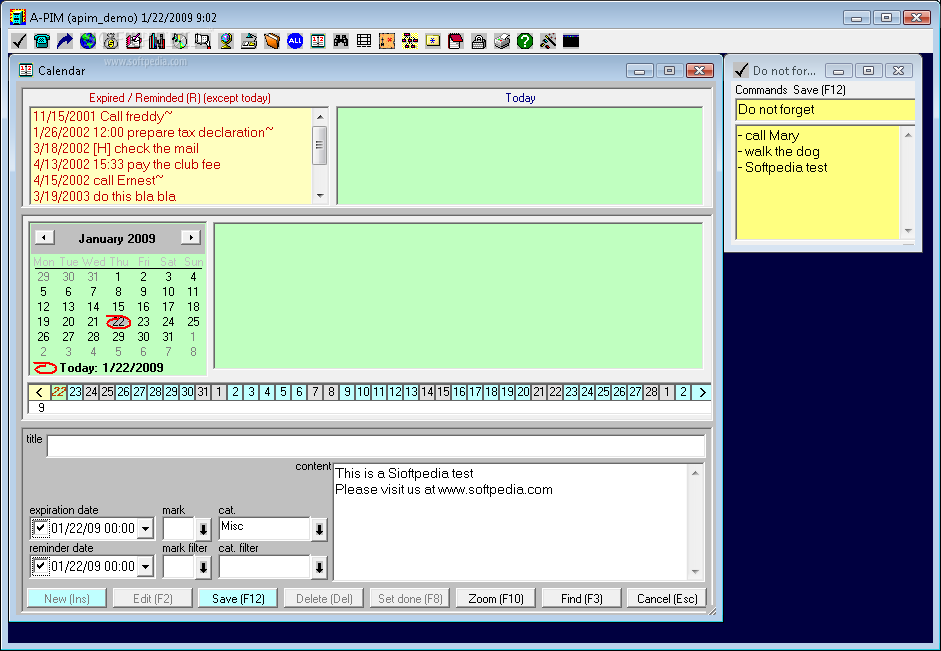Image resolution: width=941 pixels, height=651 pixels.
Task: Click the padlock toolbar icon
Action: (478, 41)
